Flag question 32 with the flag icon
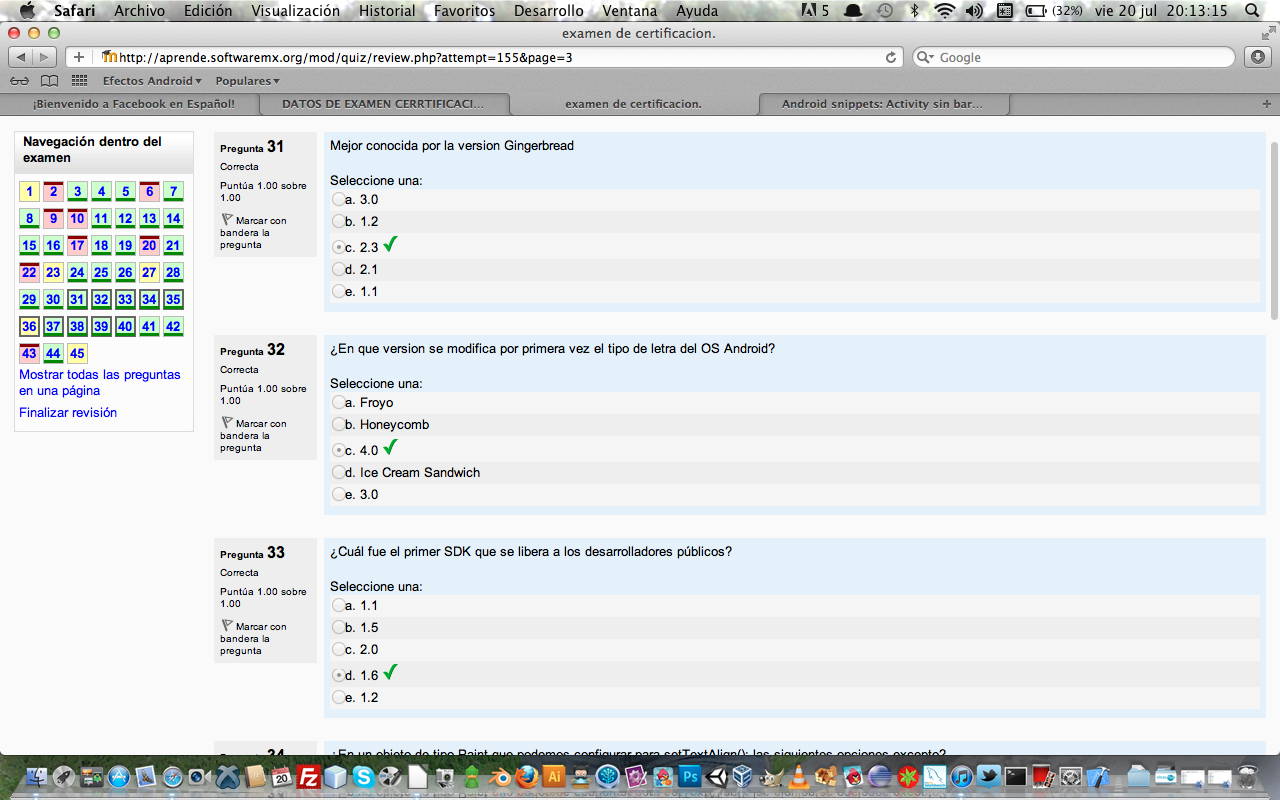Screen dimensions: 1280x800 click(227, 423)
